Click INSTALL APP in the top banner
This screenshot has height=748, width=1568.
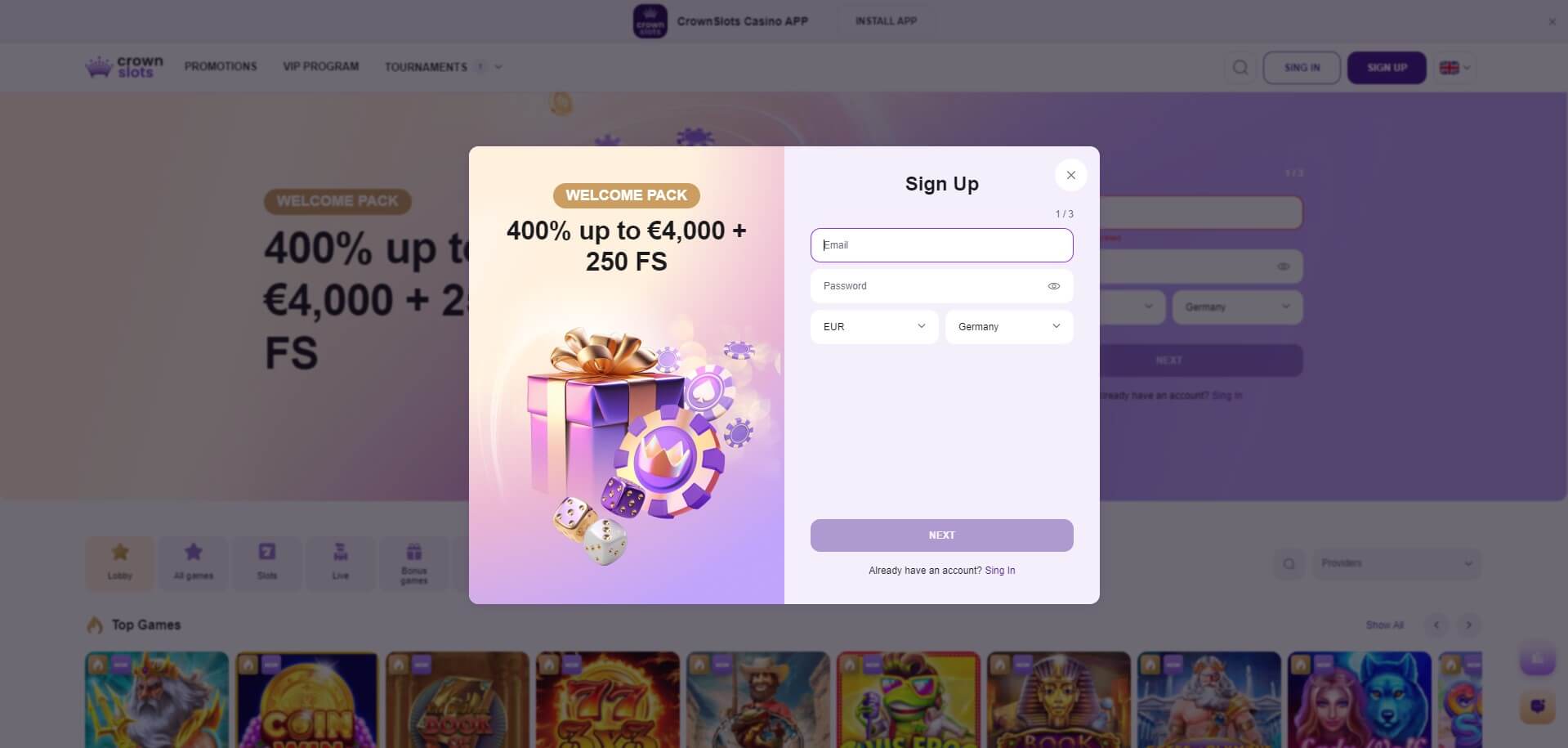coord(886,21)
